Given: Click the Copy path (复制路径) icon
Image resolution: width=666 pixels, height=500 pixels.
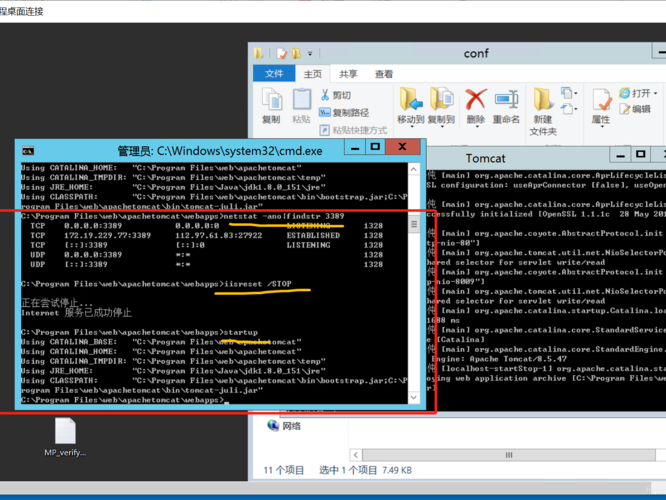Looking at the screenshot, I should pos(325,113).
